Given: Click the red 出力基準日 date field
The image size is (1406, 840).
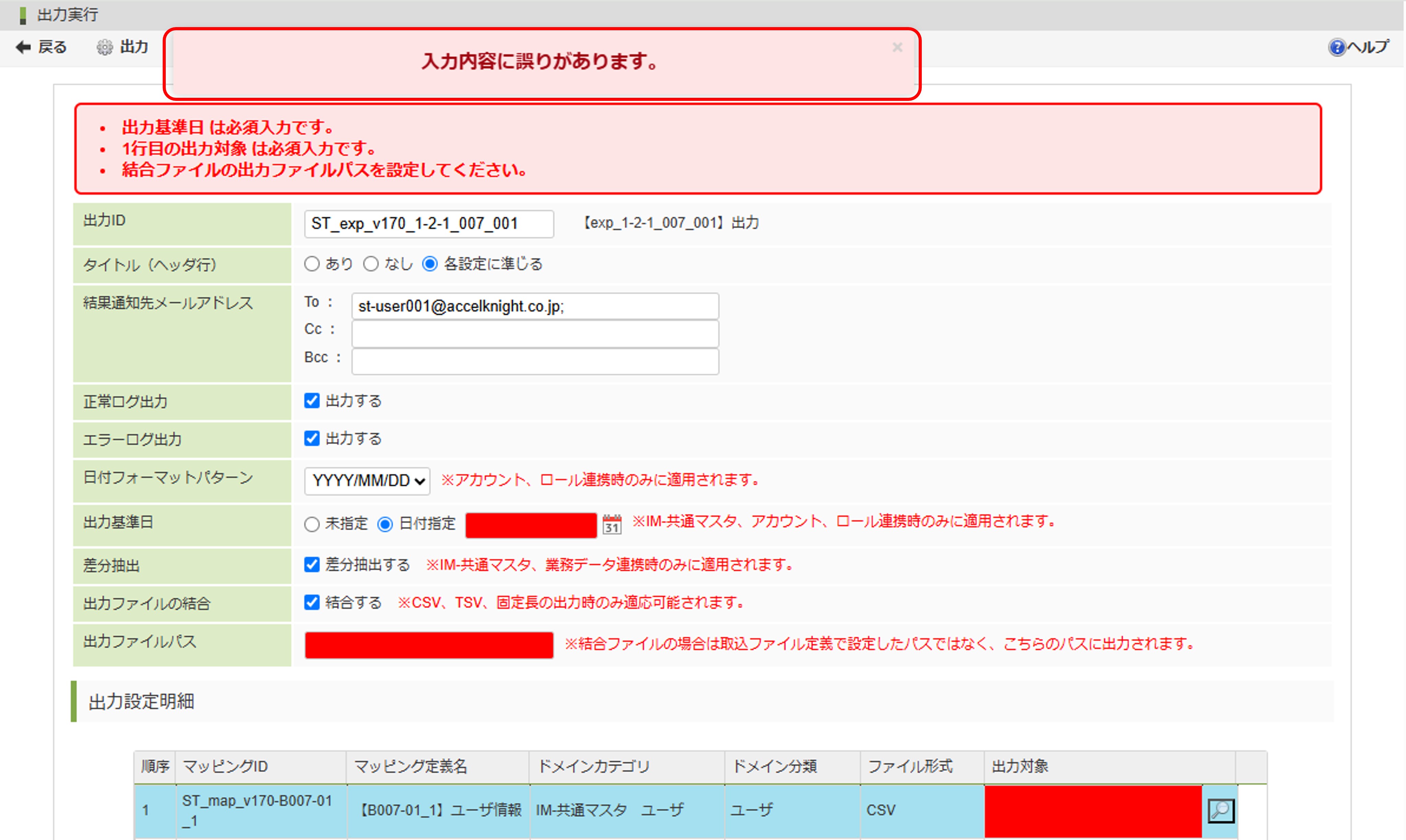Looking at the screenshot, I should [530, 525].
